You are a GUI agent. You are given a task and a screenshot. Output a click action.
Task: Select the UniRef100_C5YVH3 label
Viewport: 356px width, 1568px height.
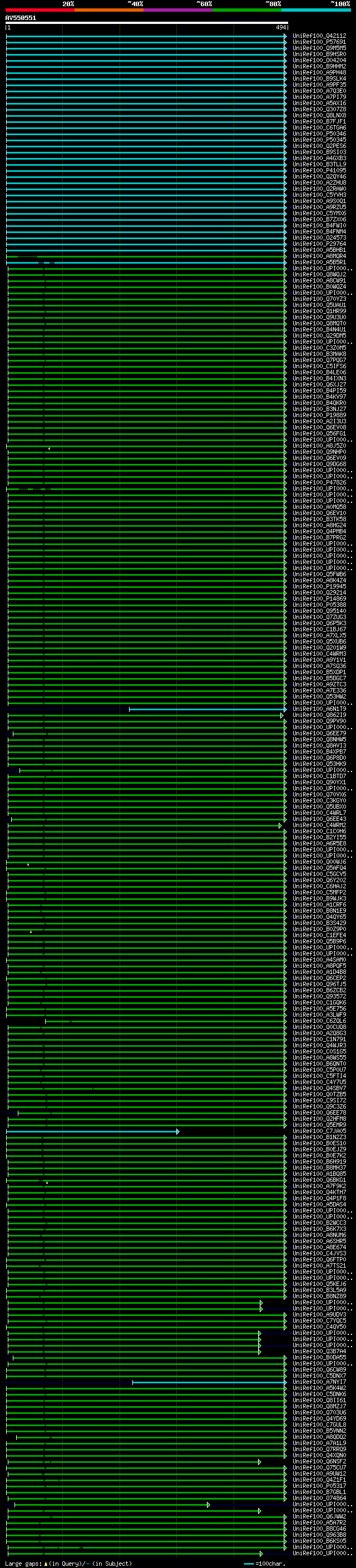(319, 195)
